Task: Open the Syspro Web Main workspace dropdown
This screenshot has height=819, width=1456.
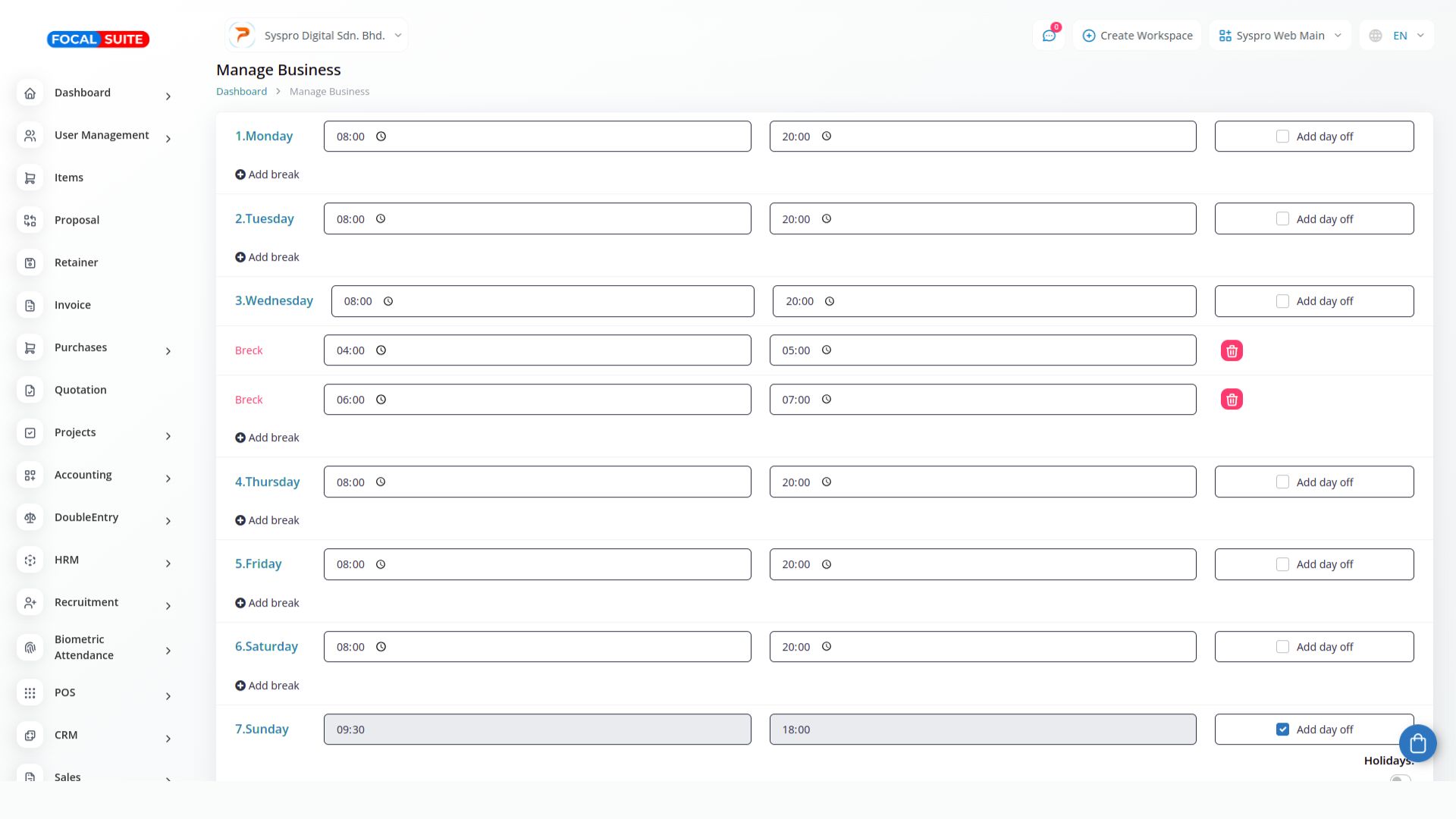Action: point(1280,36)
